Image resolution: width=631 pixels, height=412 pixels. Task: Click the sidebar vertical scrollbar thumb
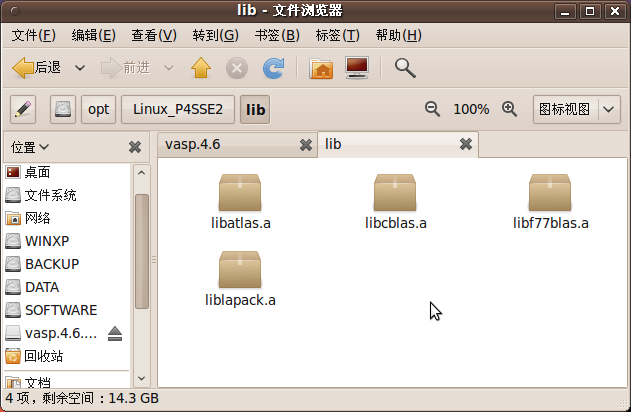(142, 251)
